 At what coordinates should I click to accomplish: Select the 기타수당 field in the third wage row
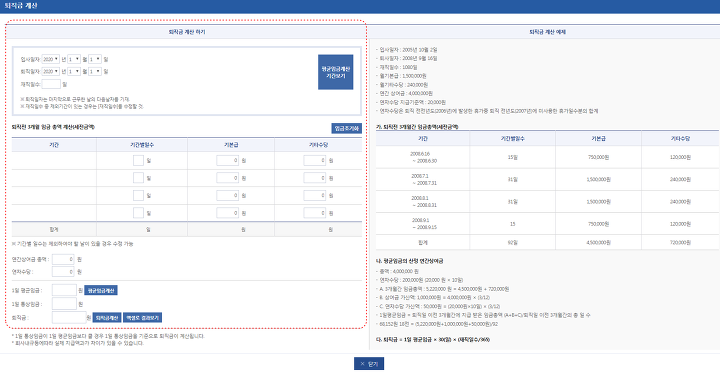point(315,195)
